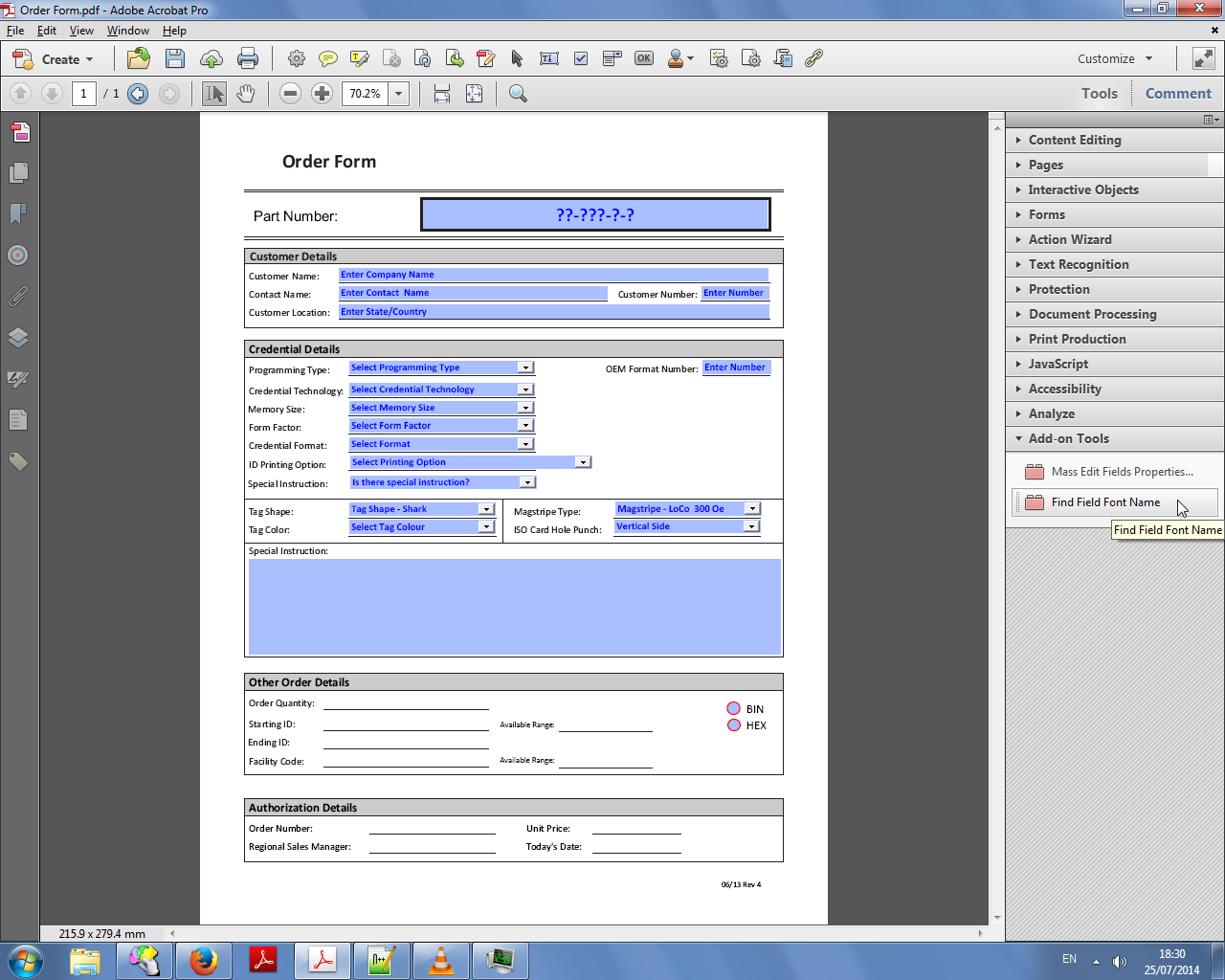Select the Hand pan tool
1225x980 pixels.
click(246, 94)
